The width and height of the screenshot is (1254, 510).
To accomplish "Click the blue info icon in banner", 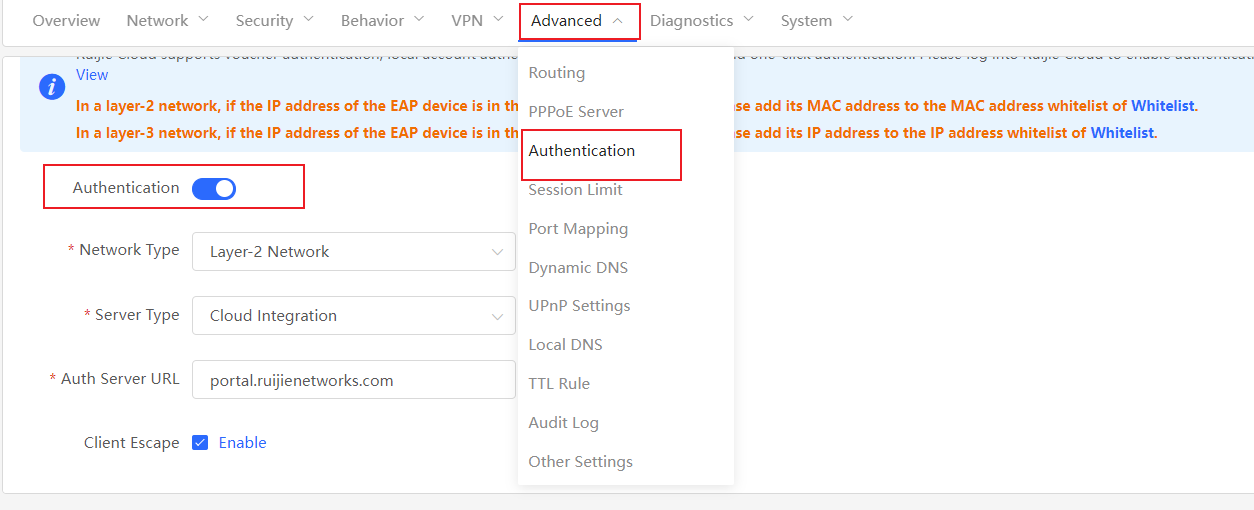I will (52, 87).
